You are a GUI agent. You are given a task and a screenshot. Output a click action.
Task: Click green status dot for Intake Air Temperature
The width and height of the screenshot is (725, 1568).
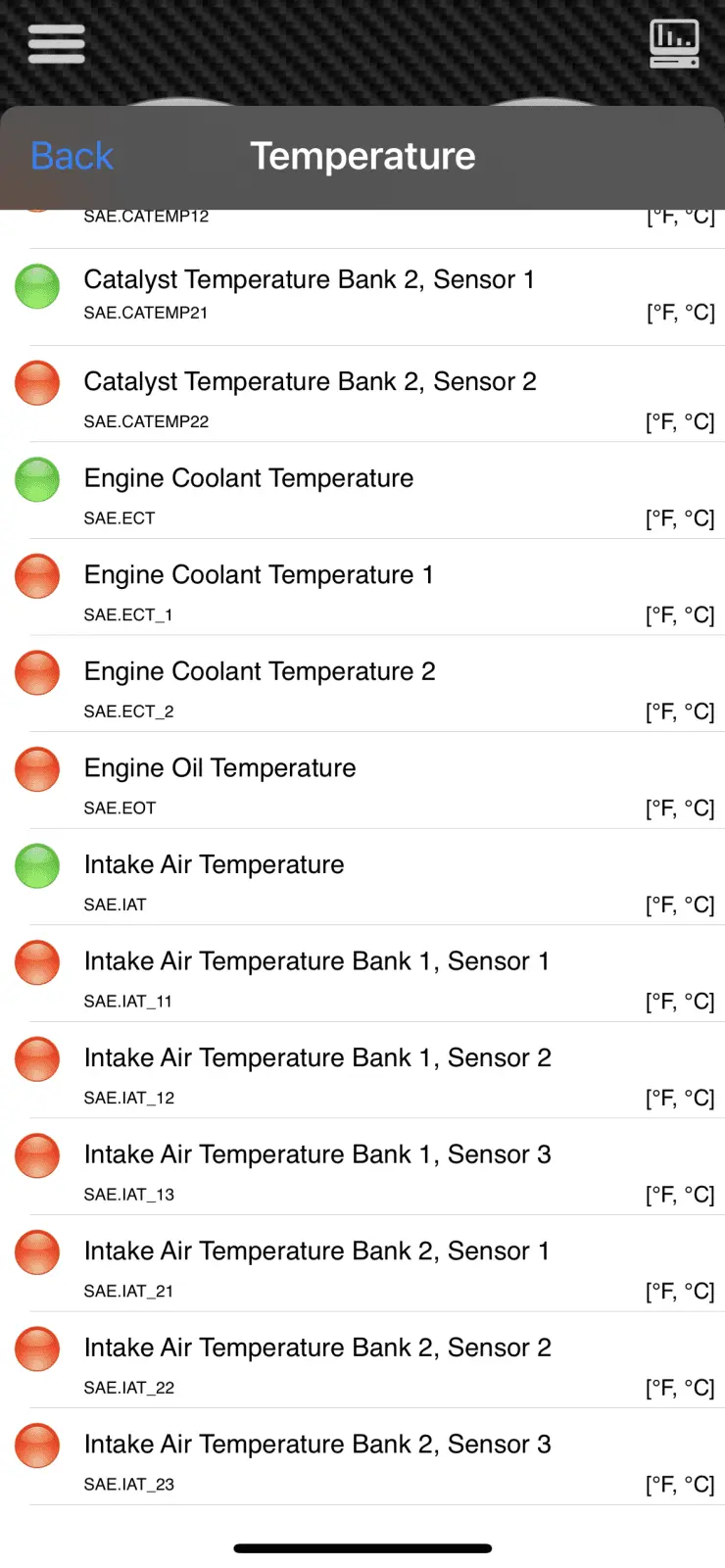(37, 866)
